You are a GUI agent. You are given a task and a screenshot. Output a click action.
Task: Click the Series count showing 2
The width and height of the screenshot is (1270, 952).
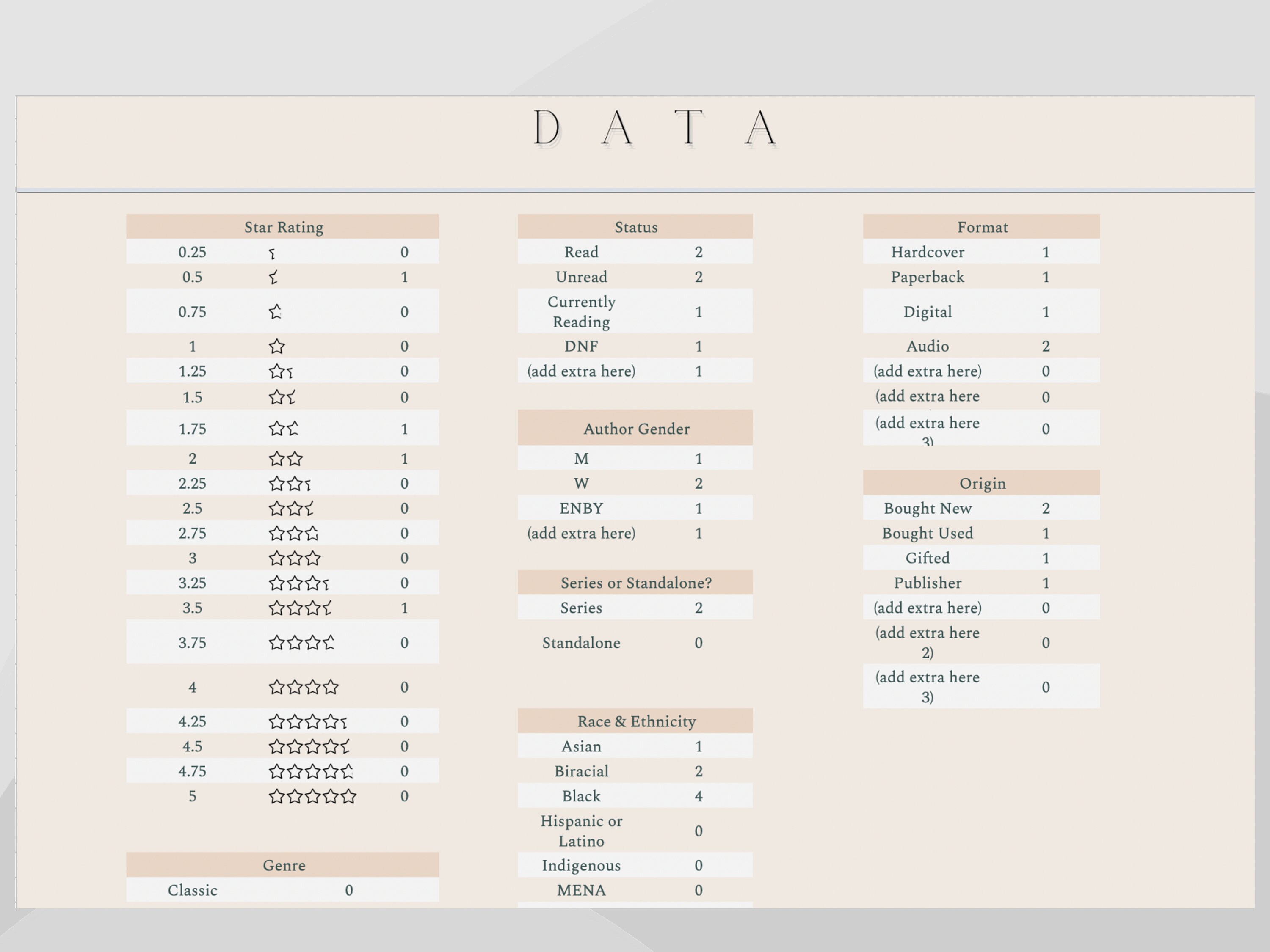(699, 608)
